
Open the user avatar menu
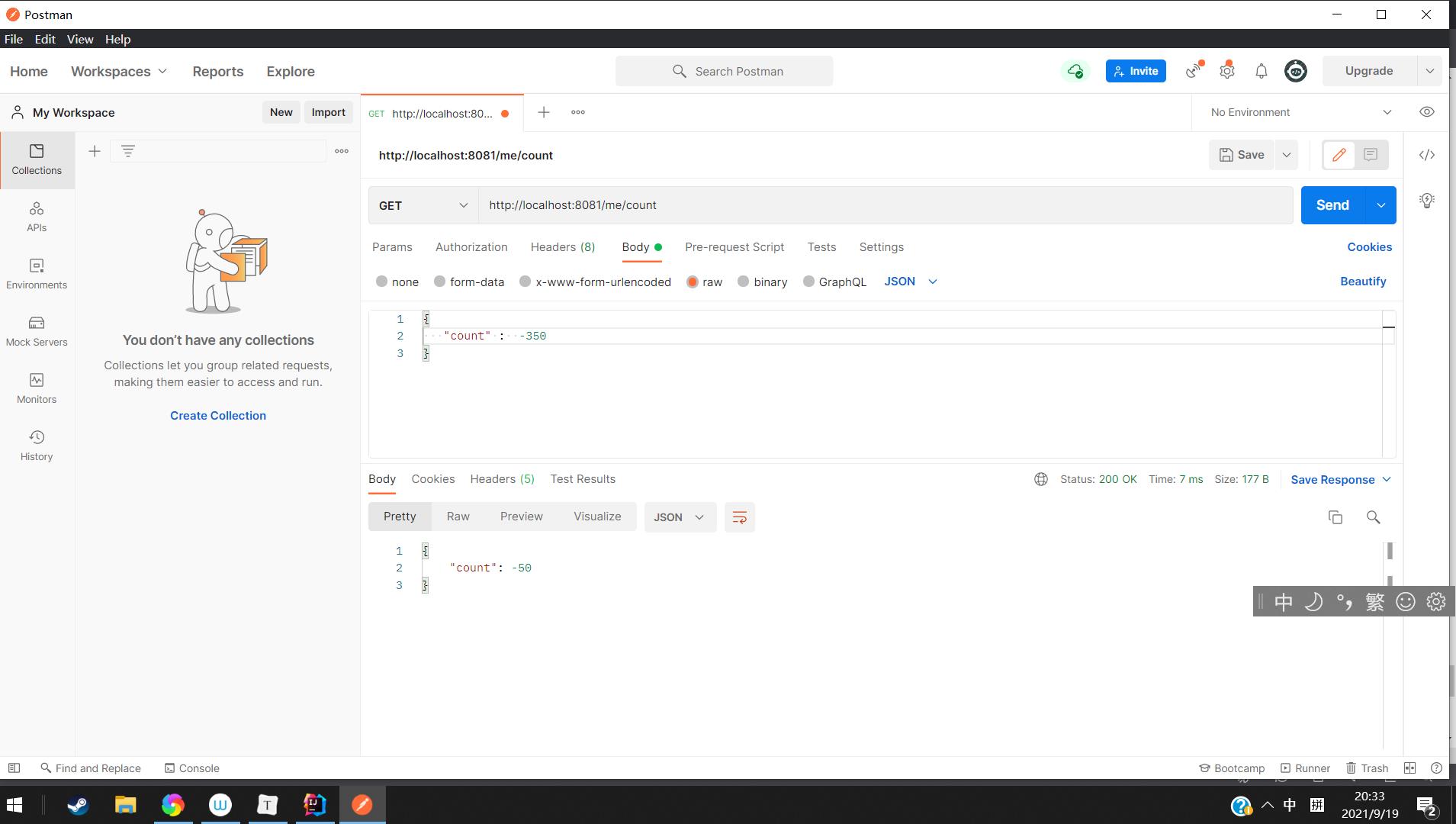point(1296,71)
